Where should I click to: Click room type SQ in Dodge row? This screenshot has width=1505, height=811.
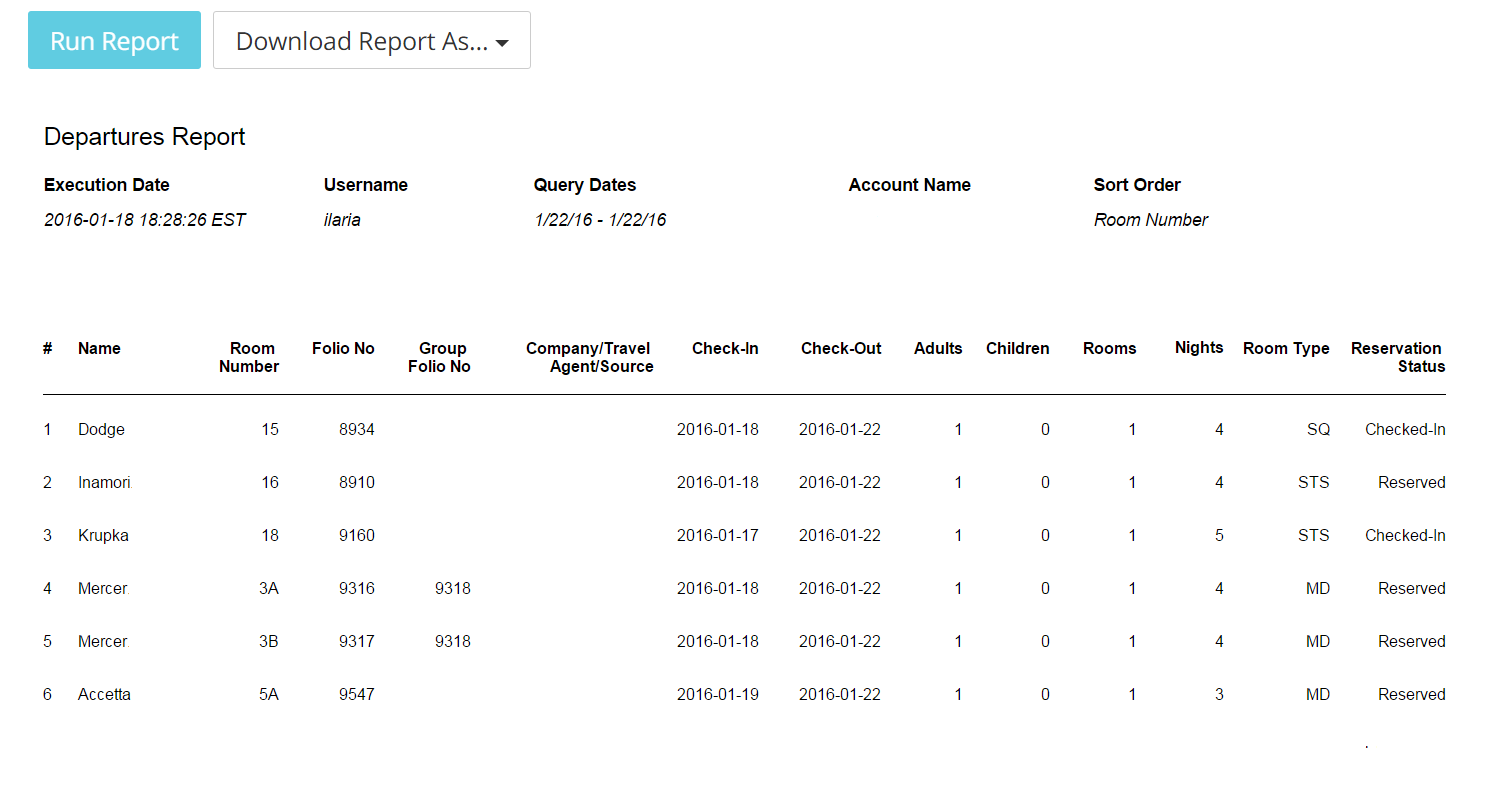1319,430
